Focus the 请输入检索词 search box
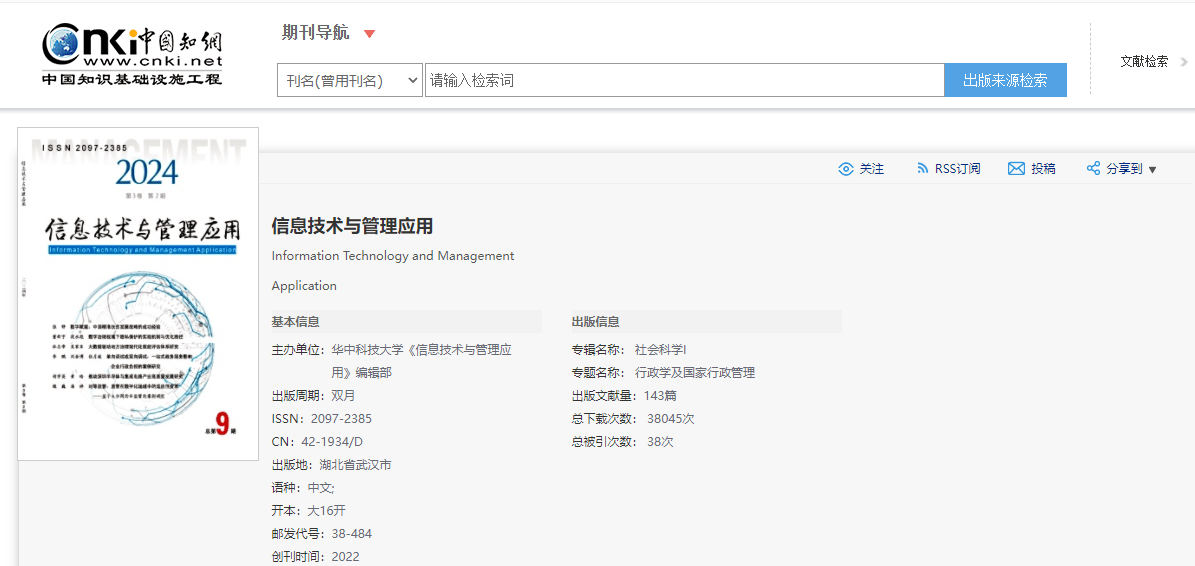Screen dimensions: 1195x566 684,80
